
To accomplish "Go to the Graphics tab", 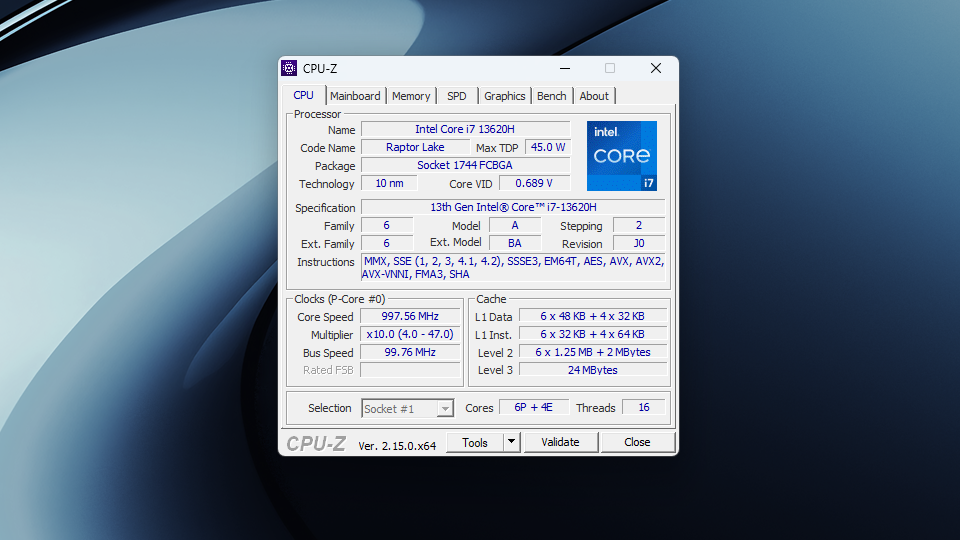I will [504, 96].
